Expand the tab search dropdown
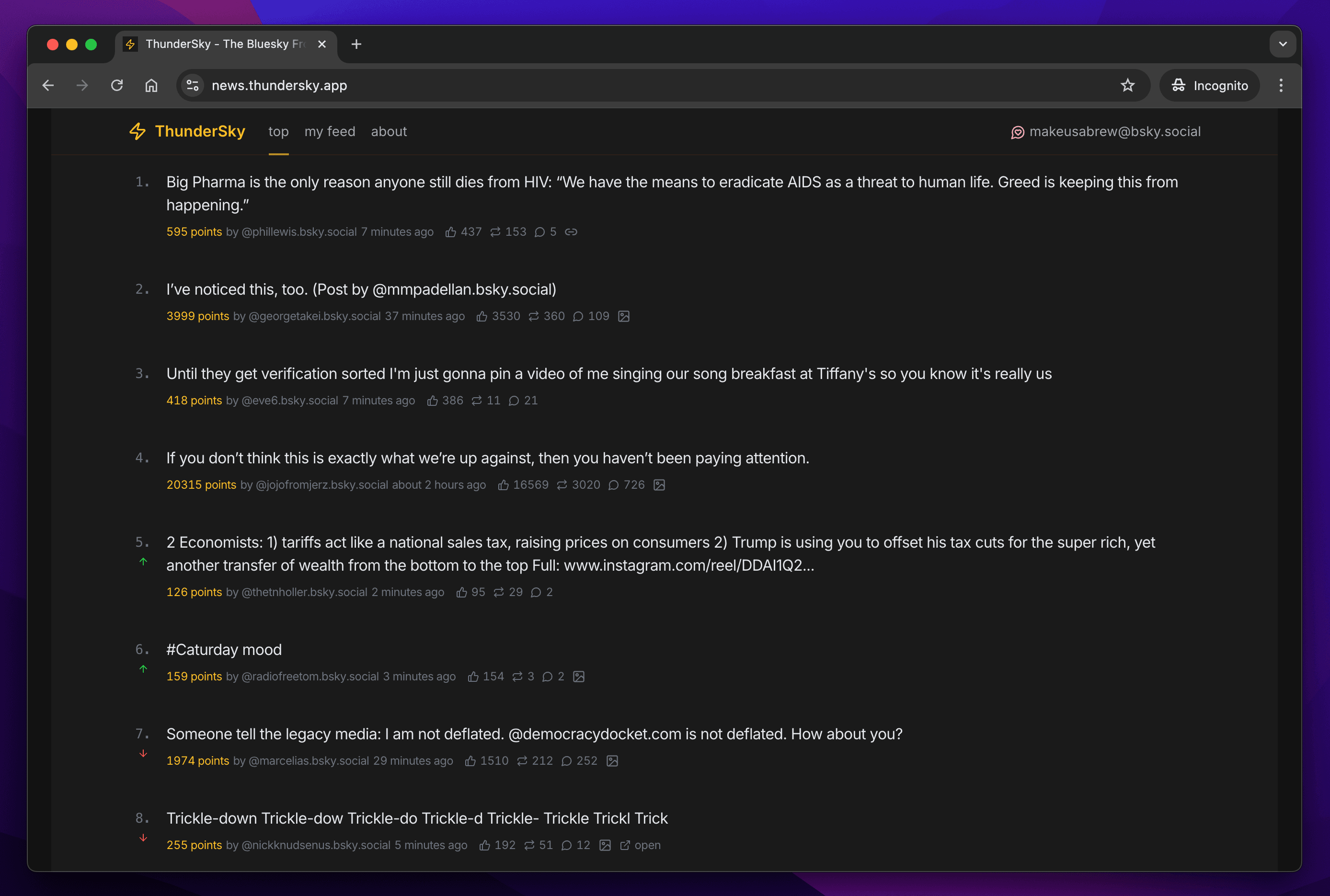1330x896 pixels. 1283,44
